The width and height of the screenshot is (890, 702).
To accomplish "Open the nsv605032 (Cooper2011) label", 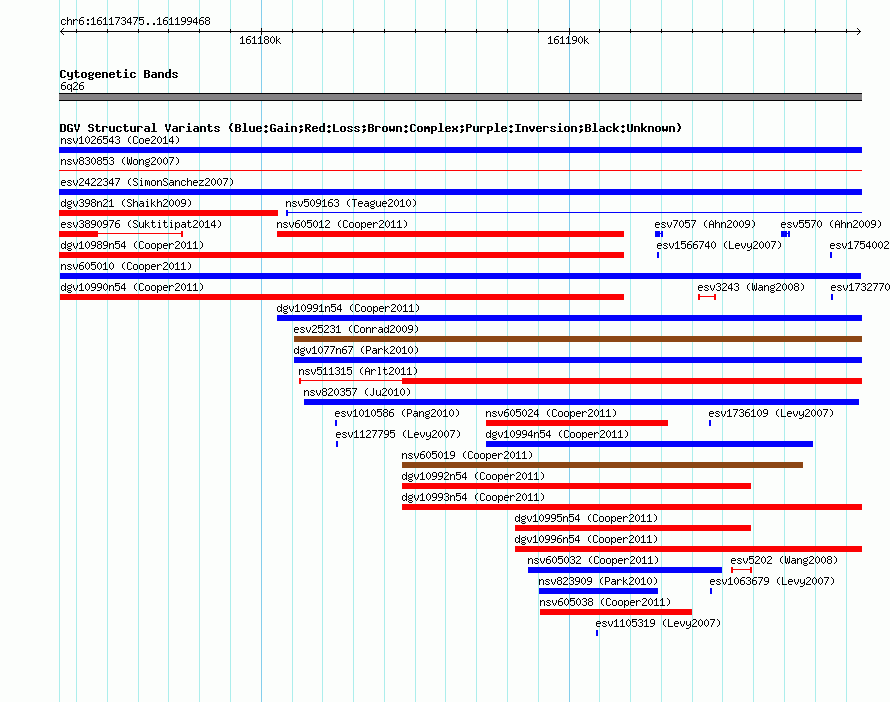I will click(593, 560).
